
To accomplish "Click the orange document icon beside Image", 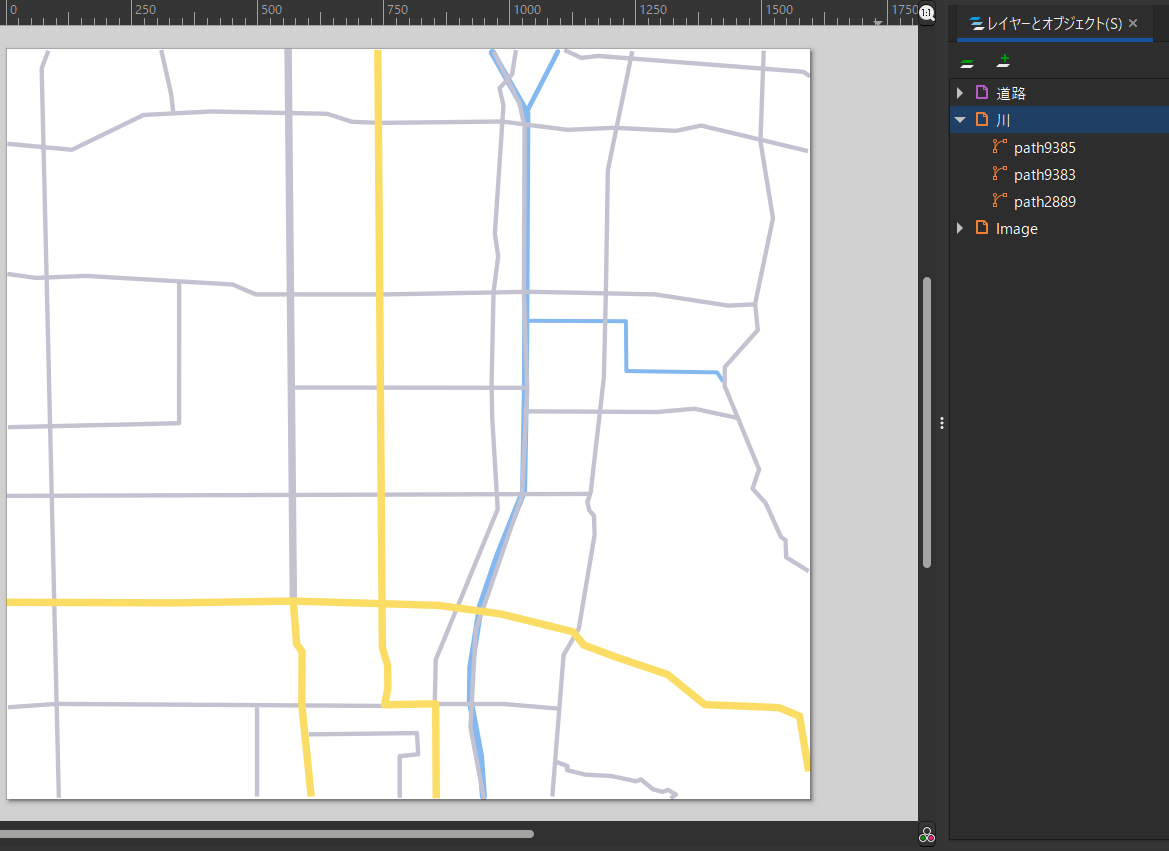I will (981, 228).
